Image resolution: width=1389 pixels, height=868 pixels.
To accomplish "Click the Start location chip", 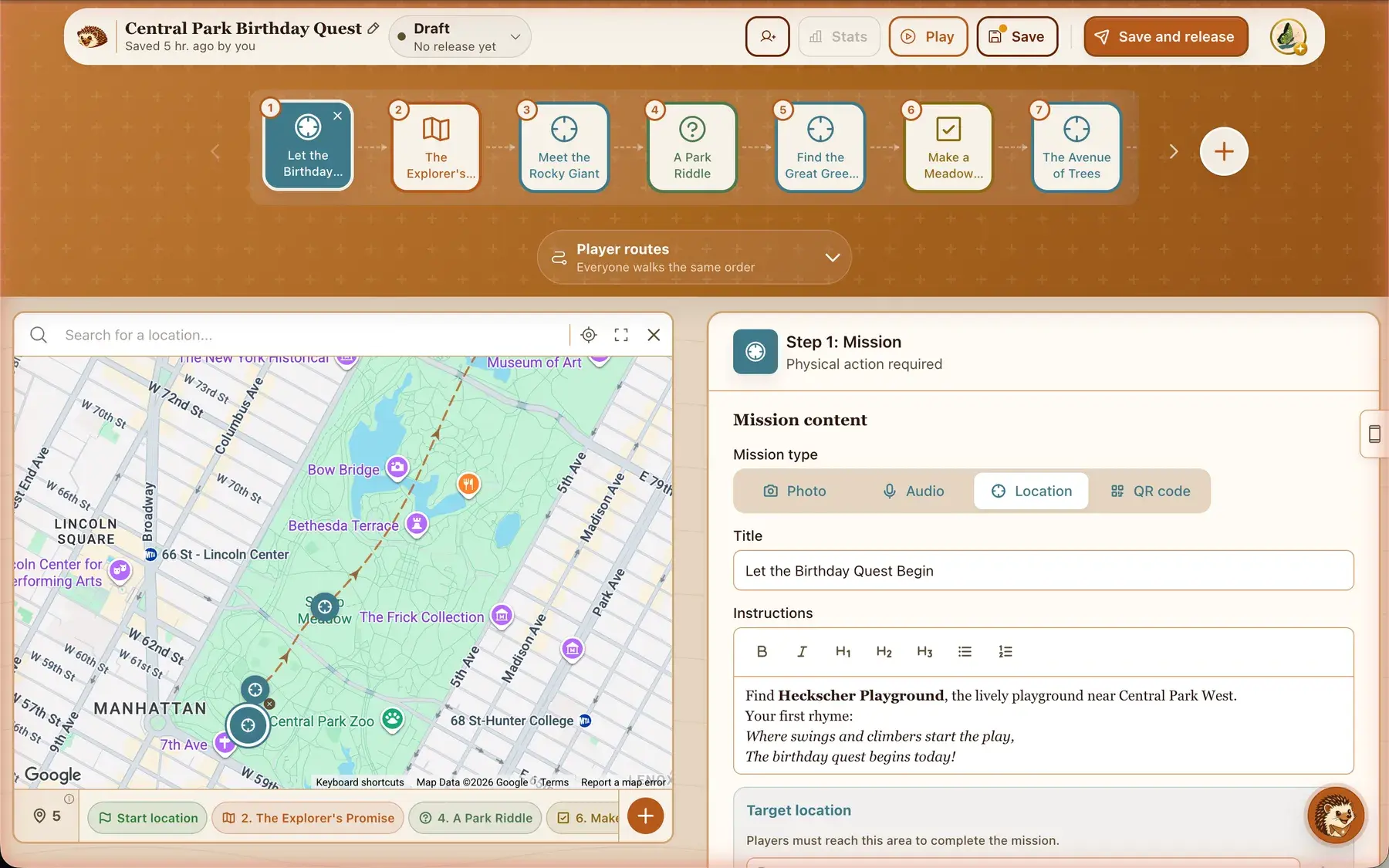I will tap(147, 818).
